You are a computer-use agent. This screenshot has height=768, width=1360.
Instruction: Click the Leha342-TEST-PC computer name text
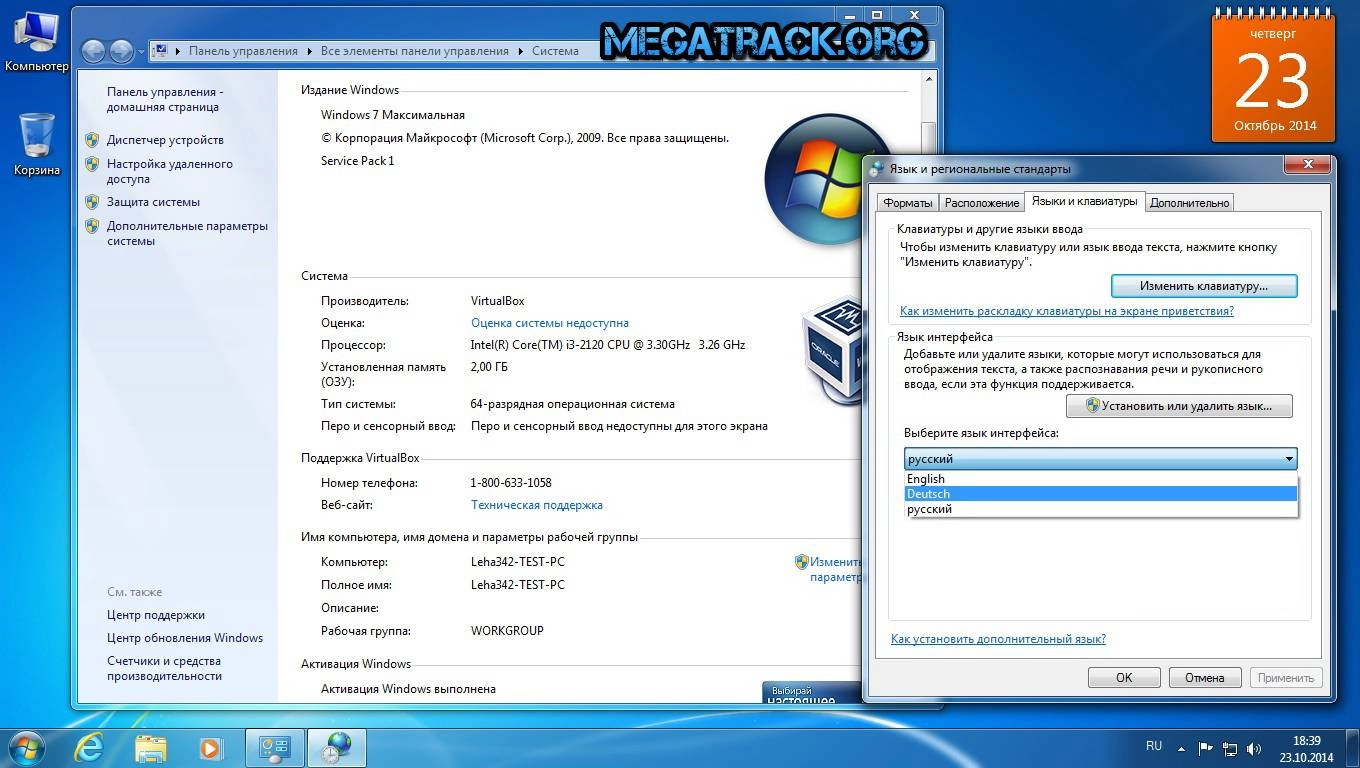click(x=517, y=562)
